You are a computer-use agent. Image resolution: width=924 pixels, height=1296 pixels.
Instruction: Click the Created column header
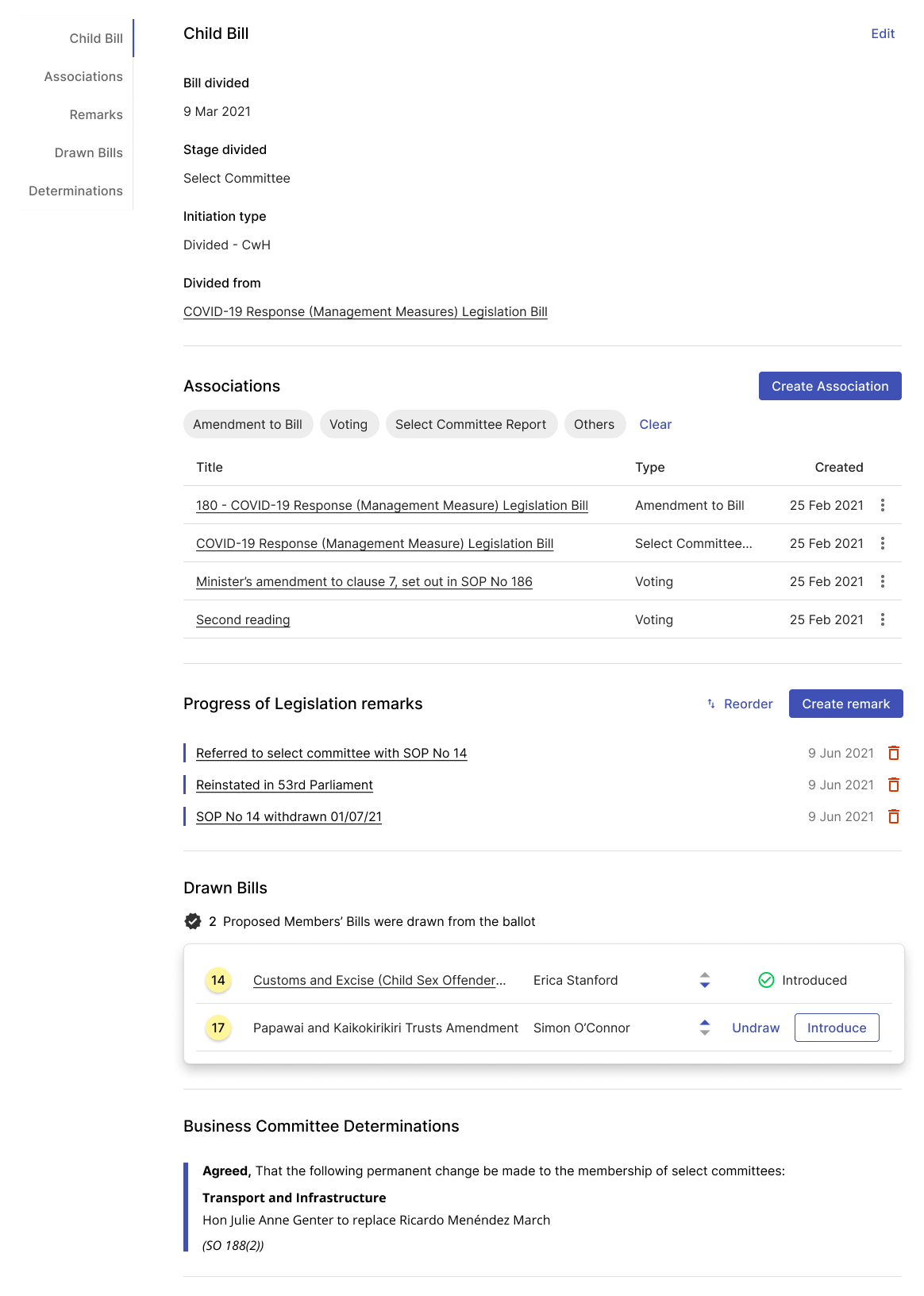pos(839,467)
